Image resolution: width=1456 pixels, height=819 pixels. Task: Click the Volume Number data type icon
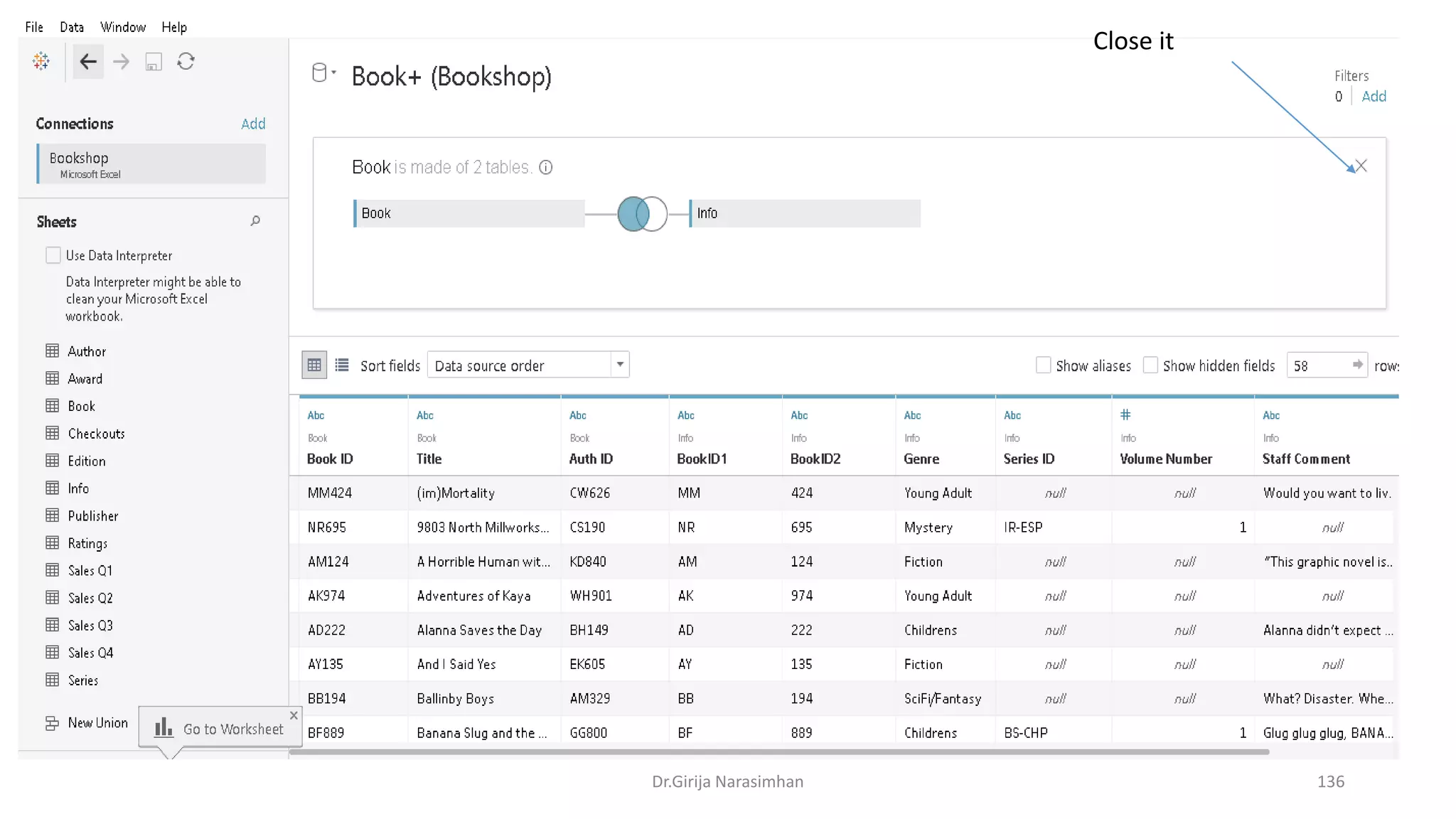[x=1125, y=415]
